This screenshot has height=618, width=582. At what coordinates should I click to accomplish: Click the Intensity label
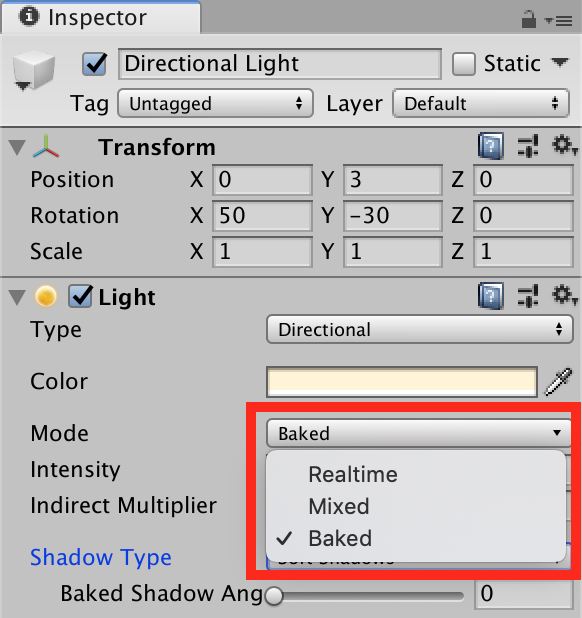coord(76,470)
